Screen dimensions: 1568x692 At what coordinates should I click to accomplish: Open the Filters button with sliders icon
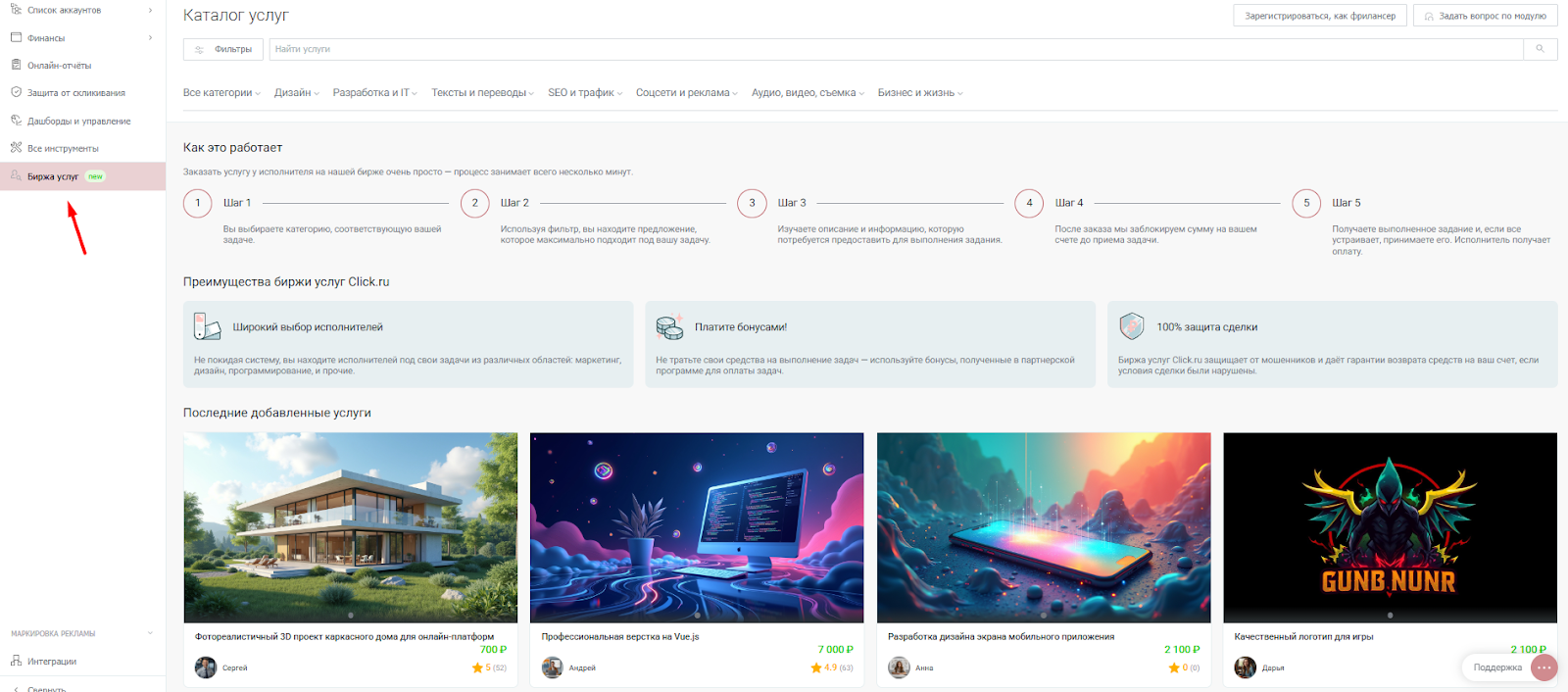222,49
